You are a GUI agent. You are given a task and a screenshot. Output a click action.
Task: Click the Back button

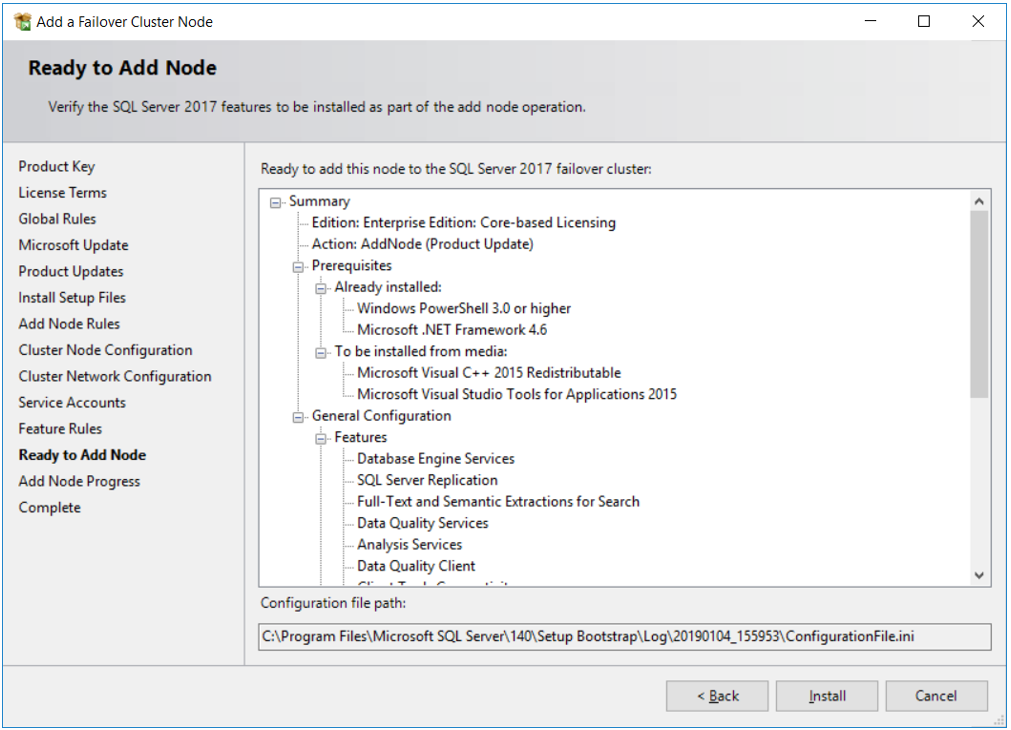[x=717, y=696]
